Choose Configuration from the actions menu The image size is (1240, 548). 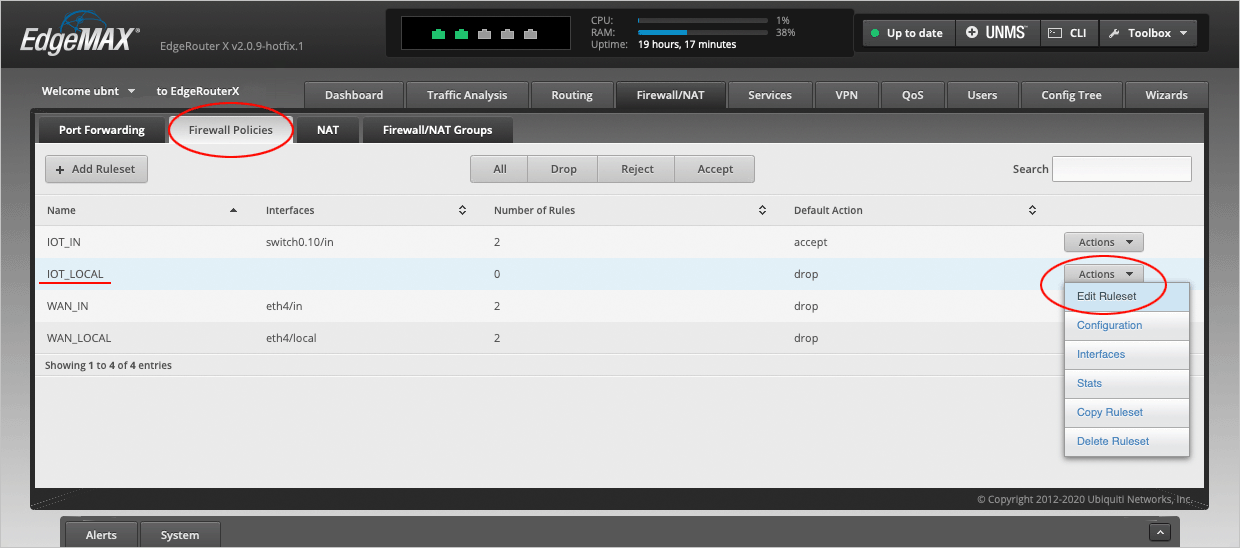(x=1127, y=325)
